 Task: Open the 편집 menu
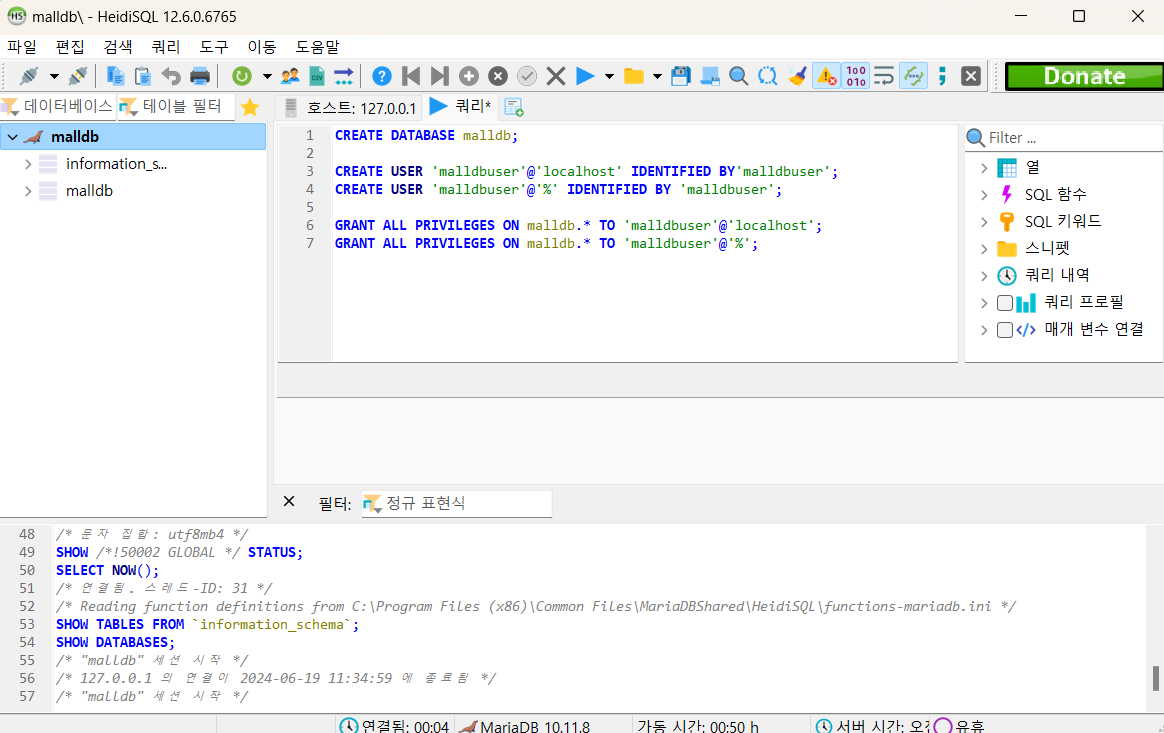point(71,47)
